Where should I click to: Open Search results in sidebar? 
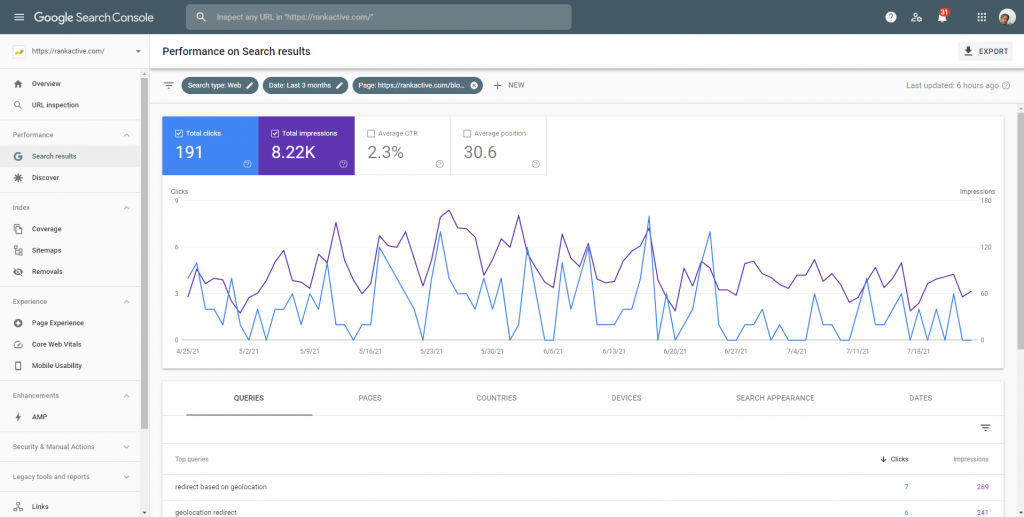70,157
